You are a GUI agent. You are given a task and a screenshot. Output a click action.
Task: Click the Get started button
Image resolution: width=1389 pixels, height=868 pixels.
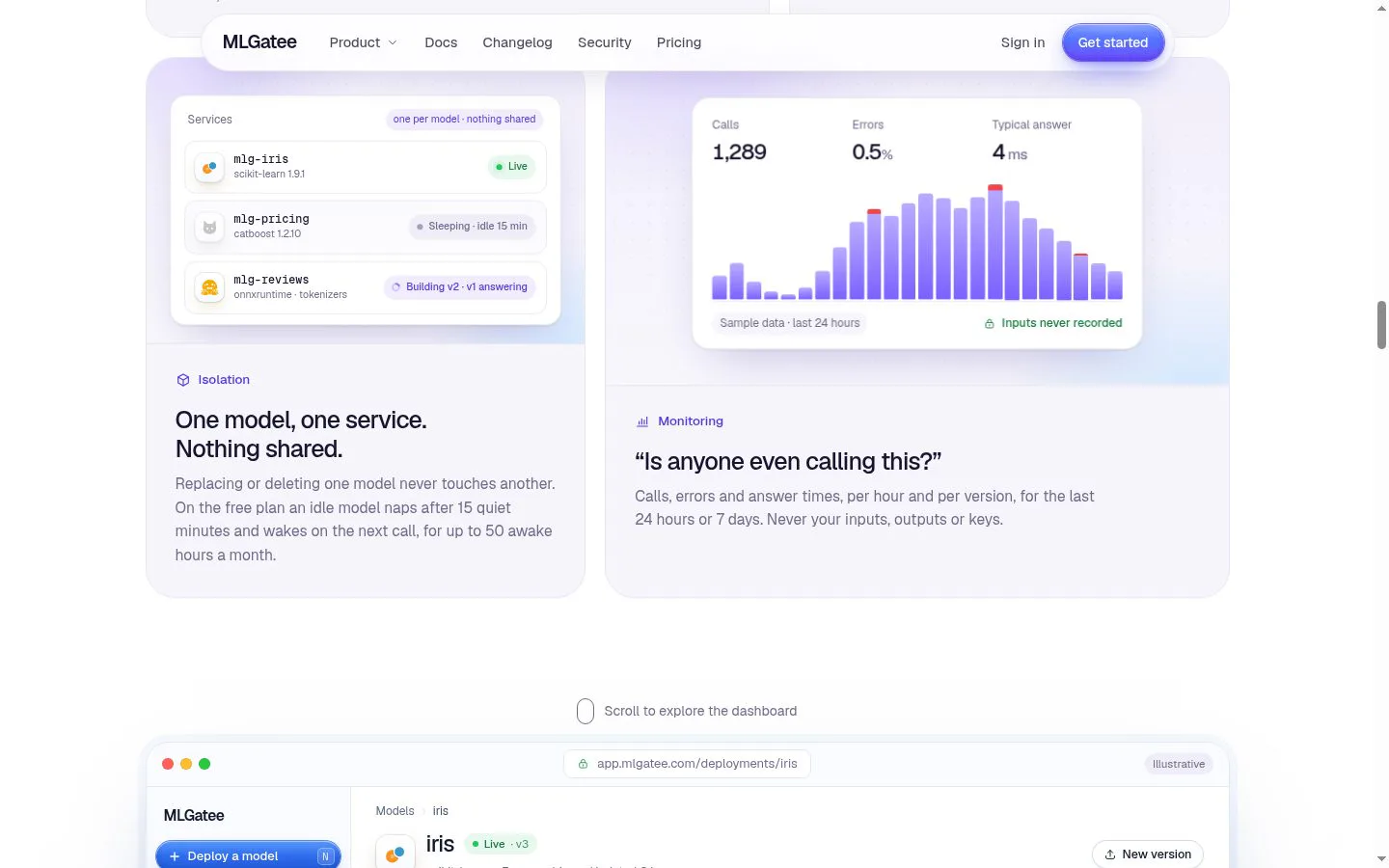pos(1113,42)
